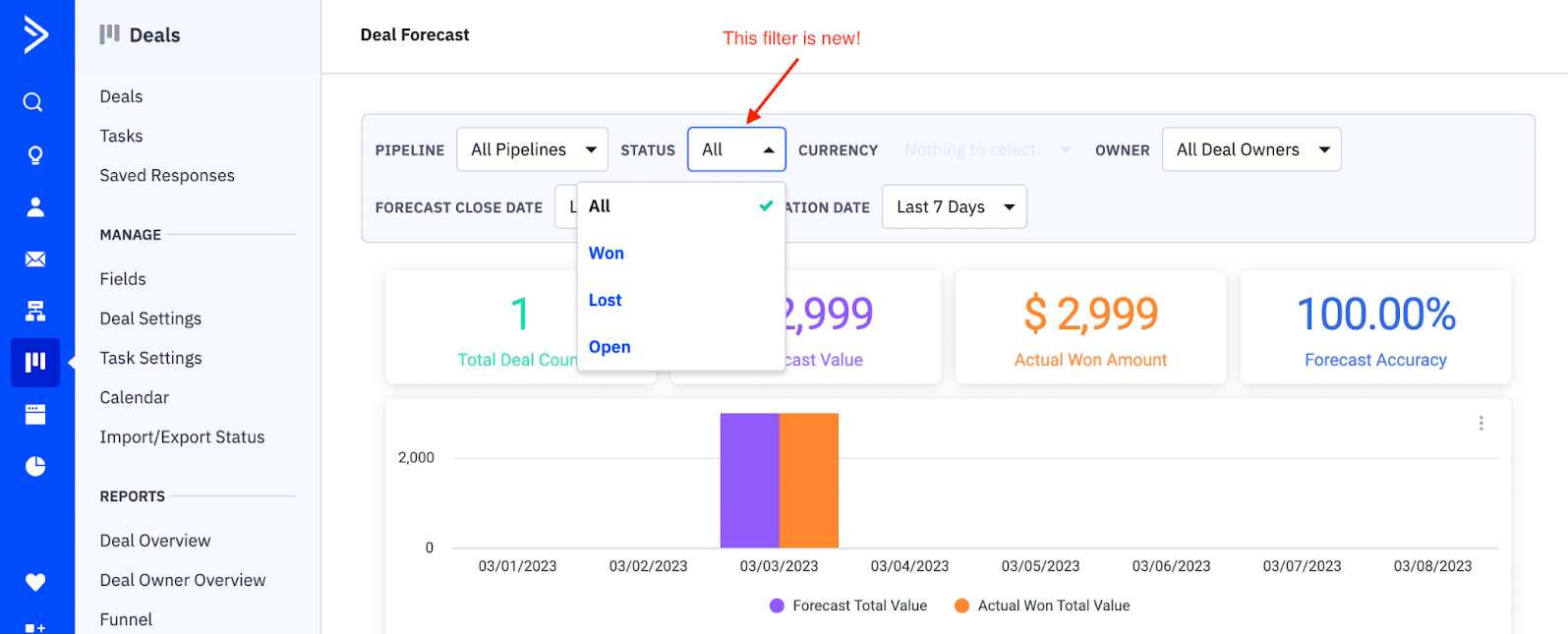Click the lightbulb icon in sidebar
Image resolution: width=1568 pixels, height=634 pixels.
[35, 155]
